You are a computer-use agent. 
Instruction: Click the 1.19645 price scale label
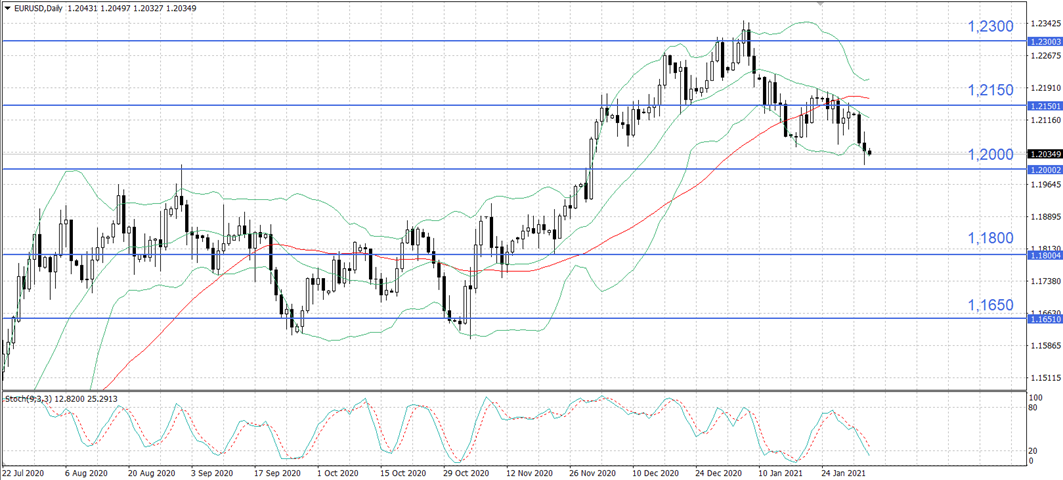pyautogui.click(x=1045, y=184)
